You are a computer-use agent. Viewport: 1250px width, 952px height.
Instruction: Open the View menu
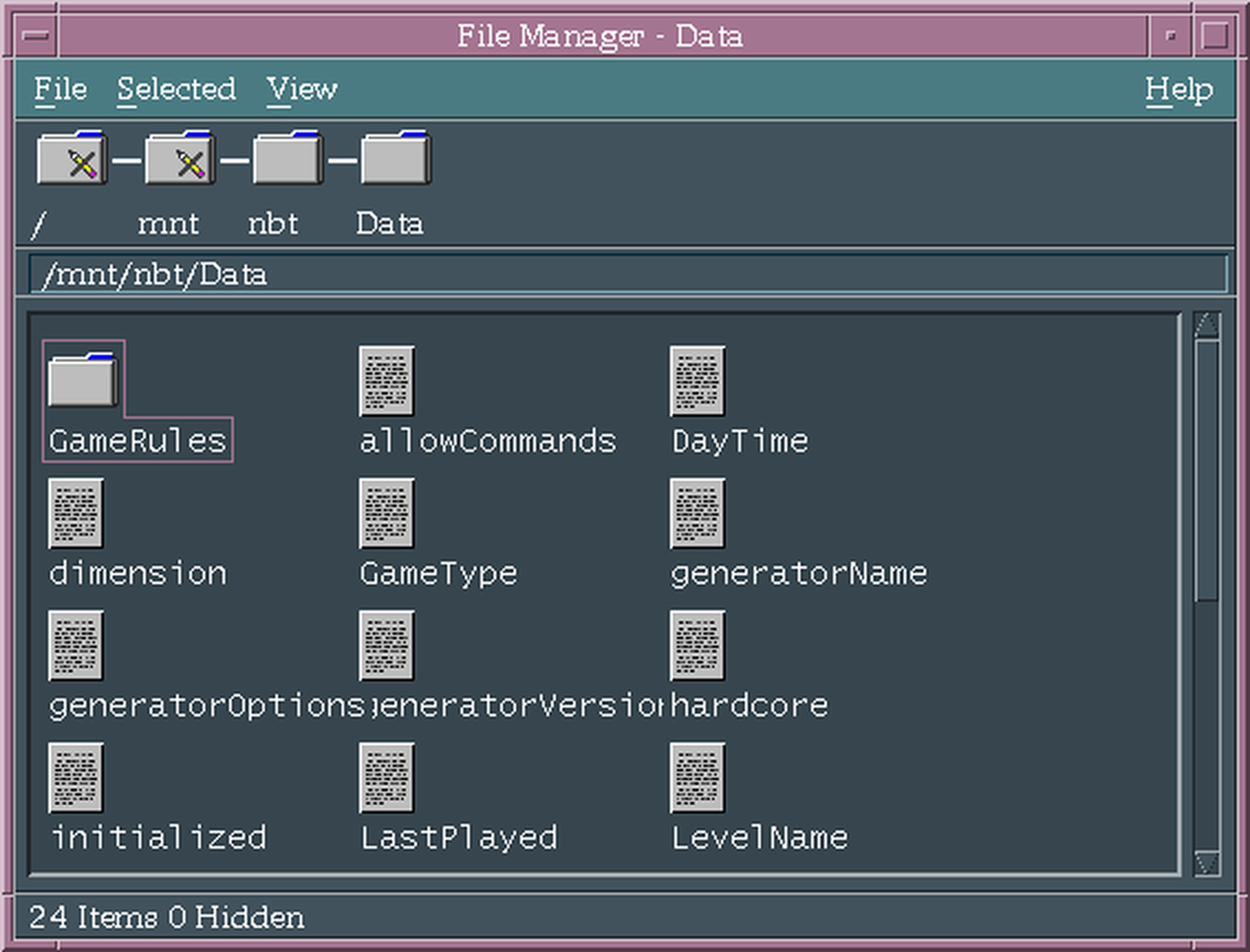tap(302, 89)
